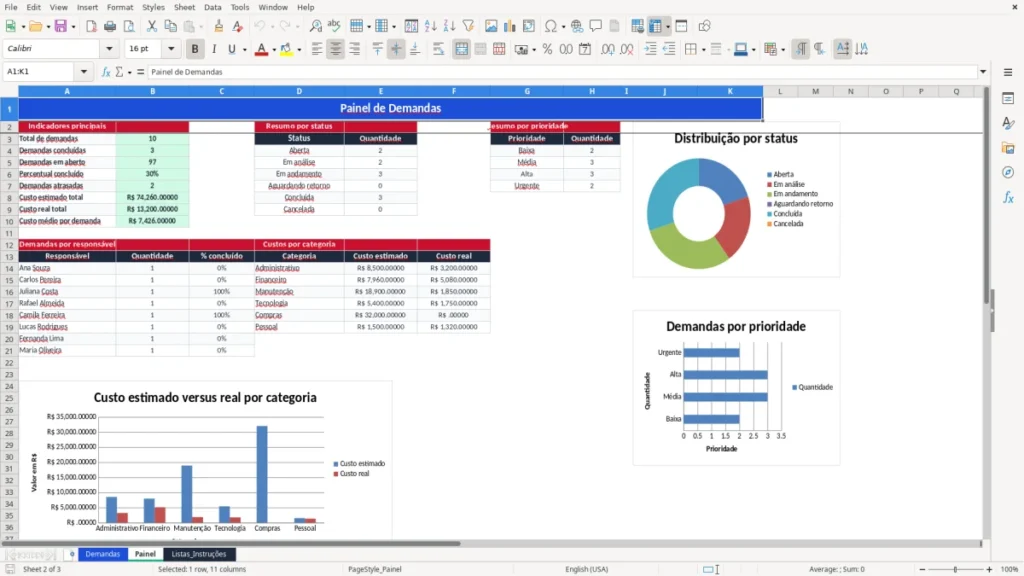Export directly as PDF icon

point(91,26)
